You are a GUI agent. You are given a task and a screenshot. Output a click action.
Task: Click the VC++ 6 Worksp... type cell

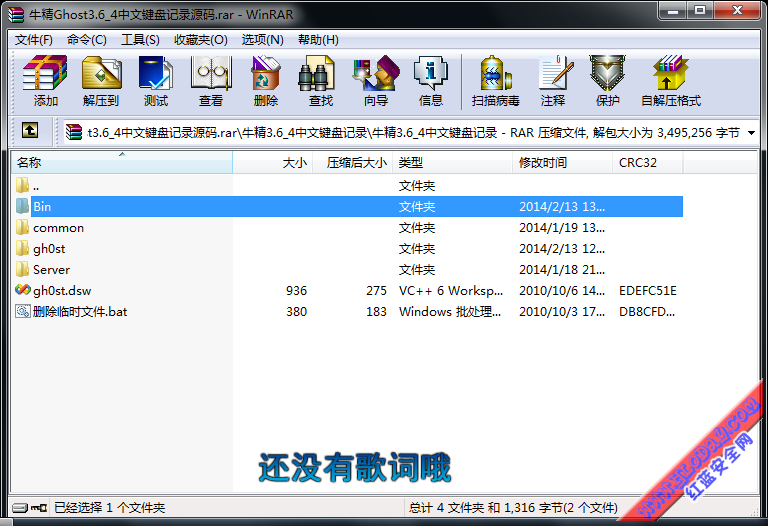tap(451, 291)
